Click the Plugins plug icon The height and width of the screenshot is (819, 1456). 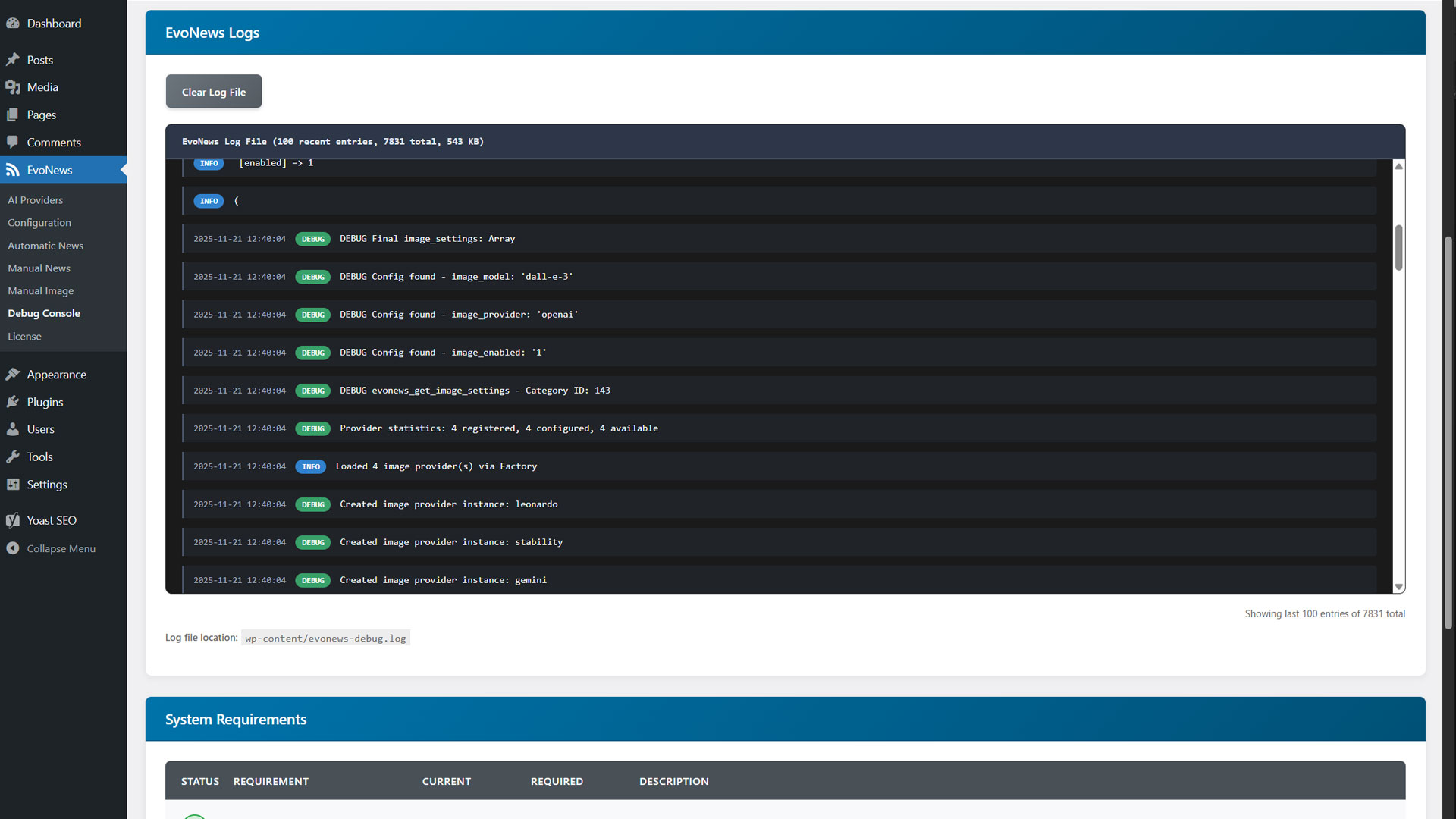(x=13, y=402)
